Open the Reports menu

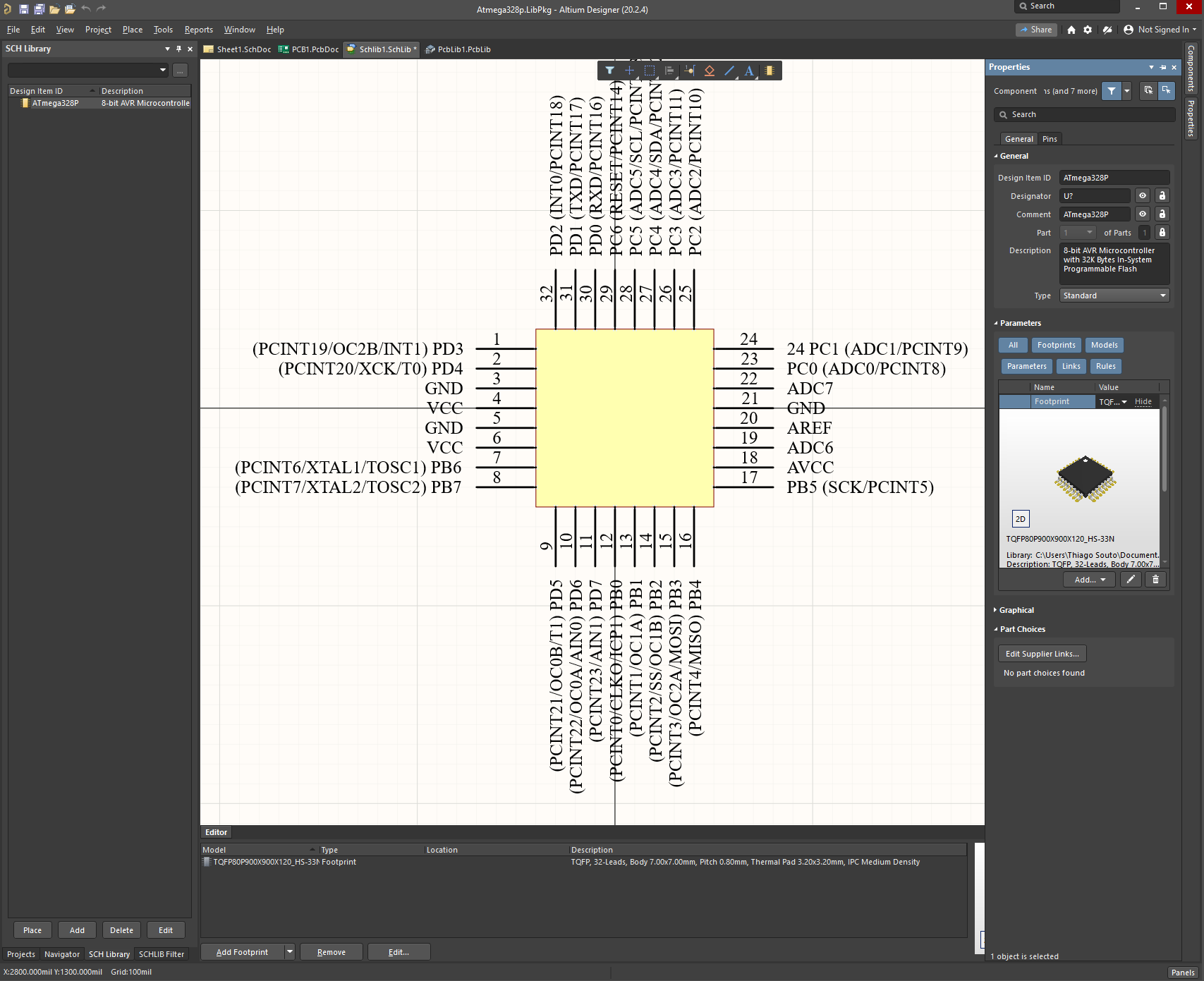click(199, 30)
